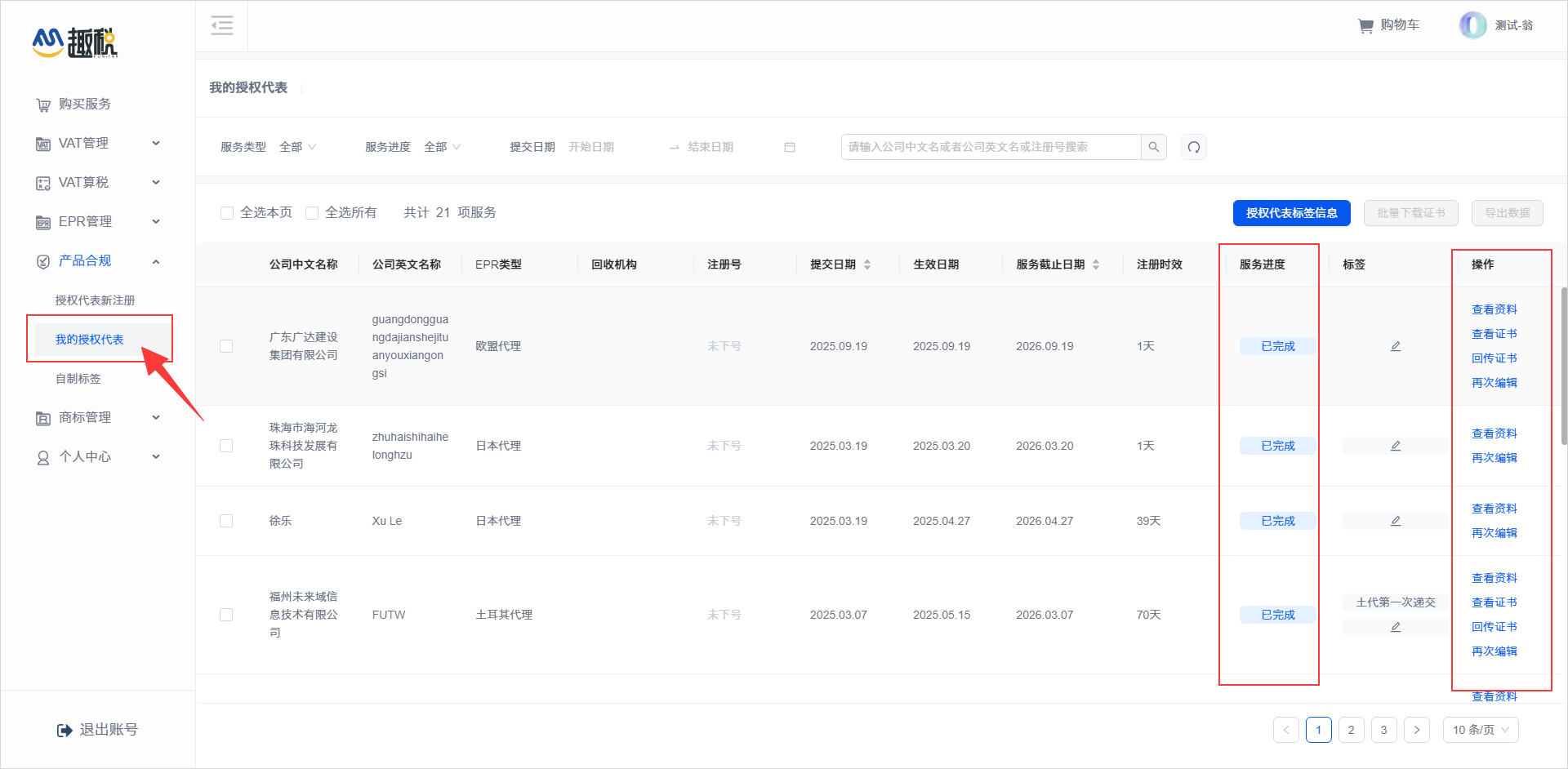Click the search magnifier icon
The height and width of the screenshot is (769, 1568).
pyautogui.click(x=1153, y=147)
